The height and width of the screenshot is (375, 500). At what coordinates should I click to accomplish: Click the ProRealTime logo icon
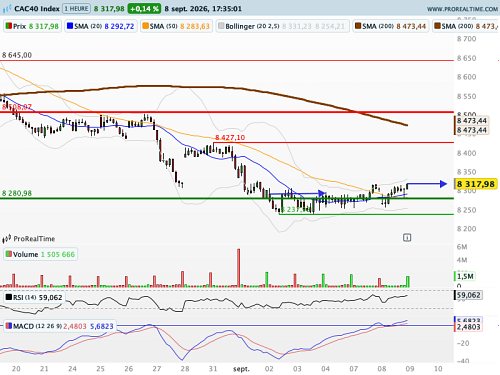[x=7, y=239]
